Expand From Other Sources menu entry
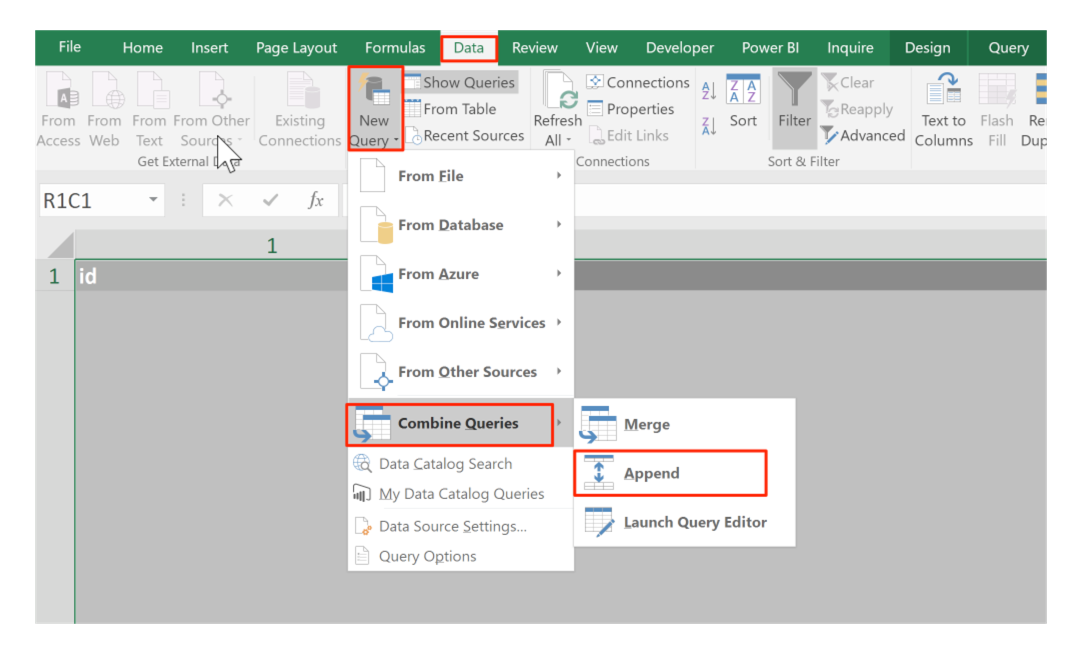 tap(461, 372)
